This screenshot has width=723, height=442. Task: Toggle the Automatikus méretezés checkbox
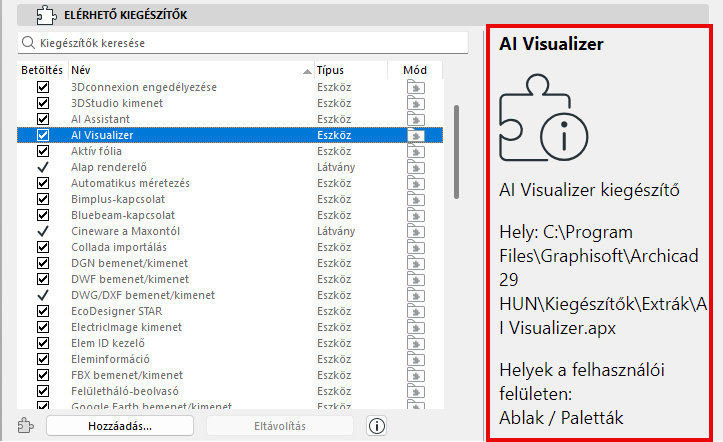pyautogui.click(x=43, y=183)
